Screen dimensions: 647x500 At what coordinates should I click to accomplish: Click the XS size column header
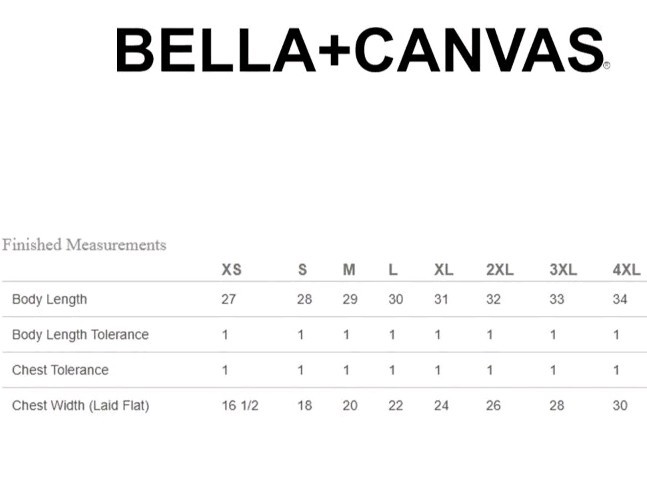pyautogui.click(x=231, y=270)
